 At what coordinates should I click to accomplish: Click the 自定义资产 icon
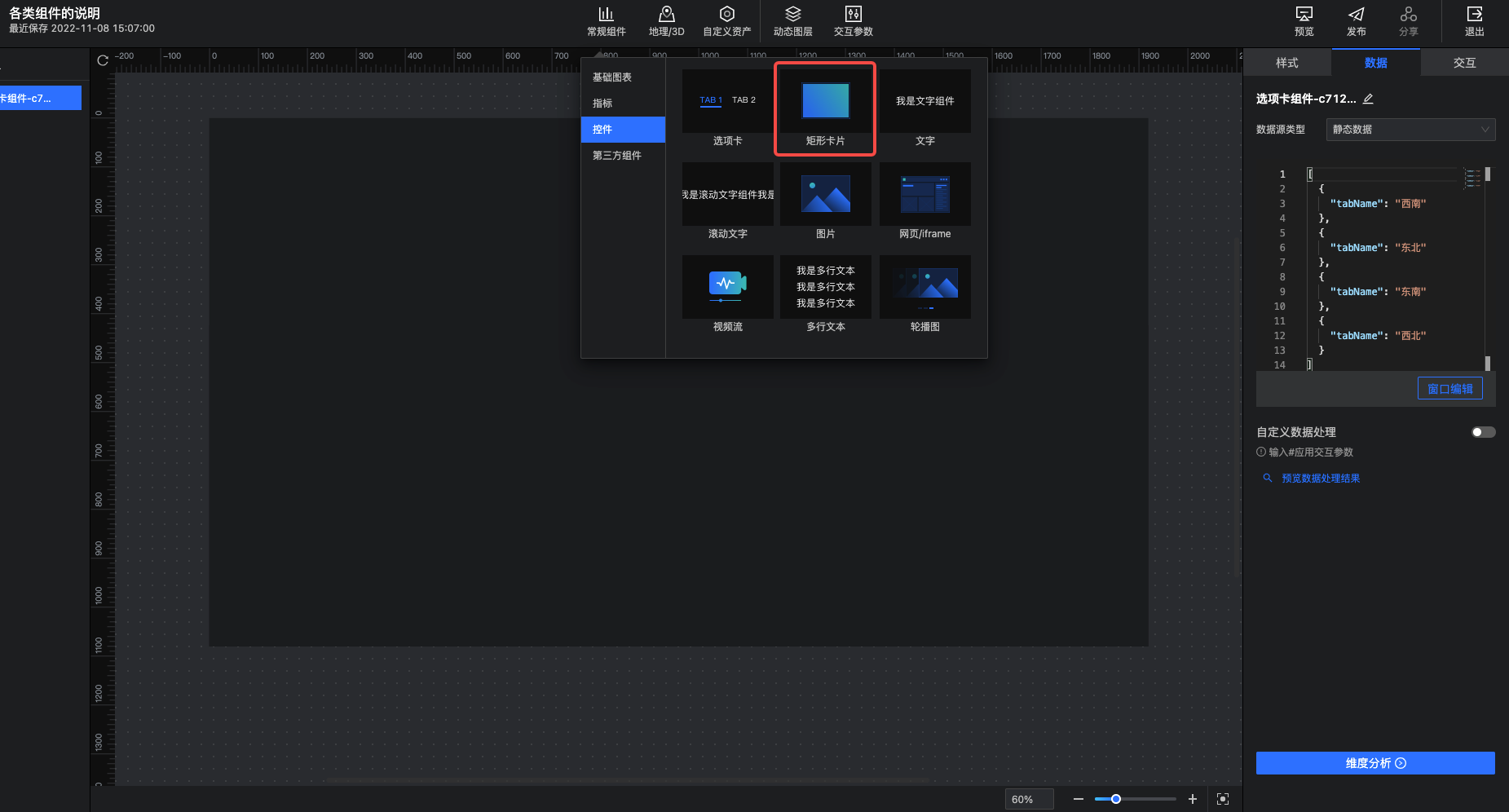point(726,21)
